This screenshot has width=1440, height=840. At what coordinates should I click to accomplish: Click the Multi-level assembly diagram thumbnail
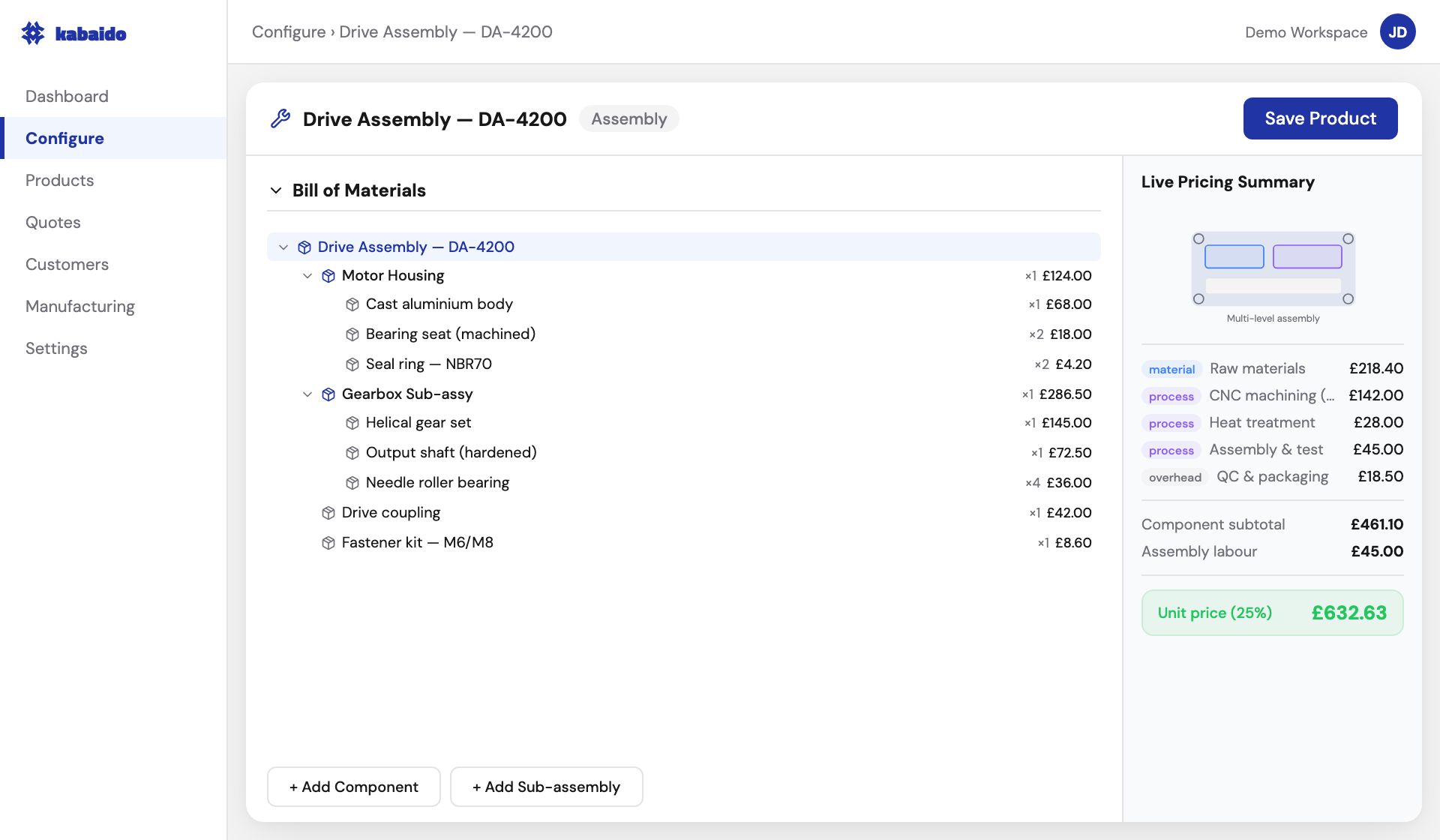point(1272,268)
